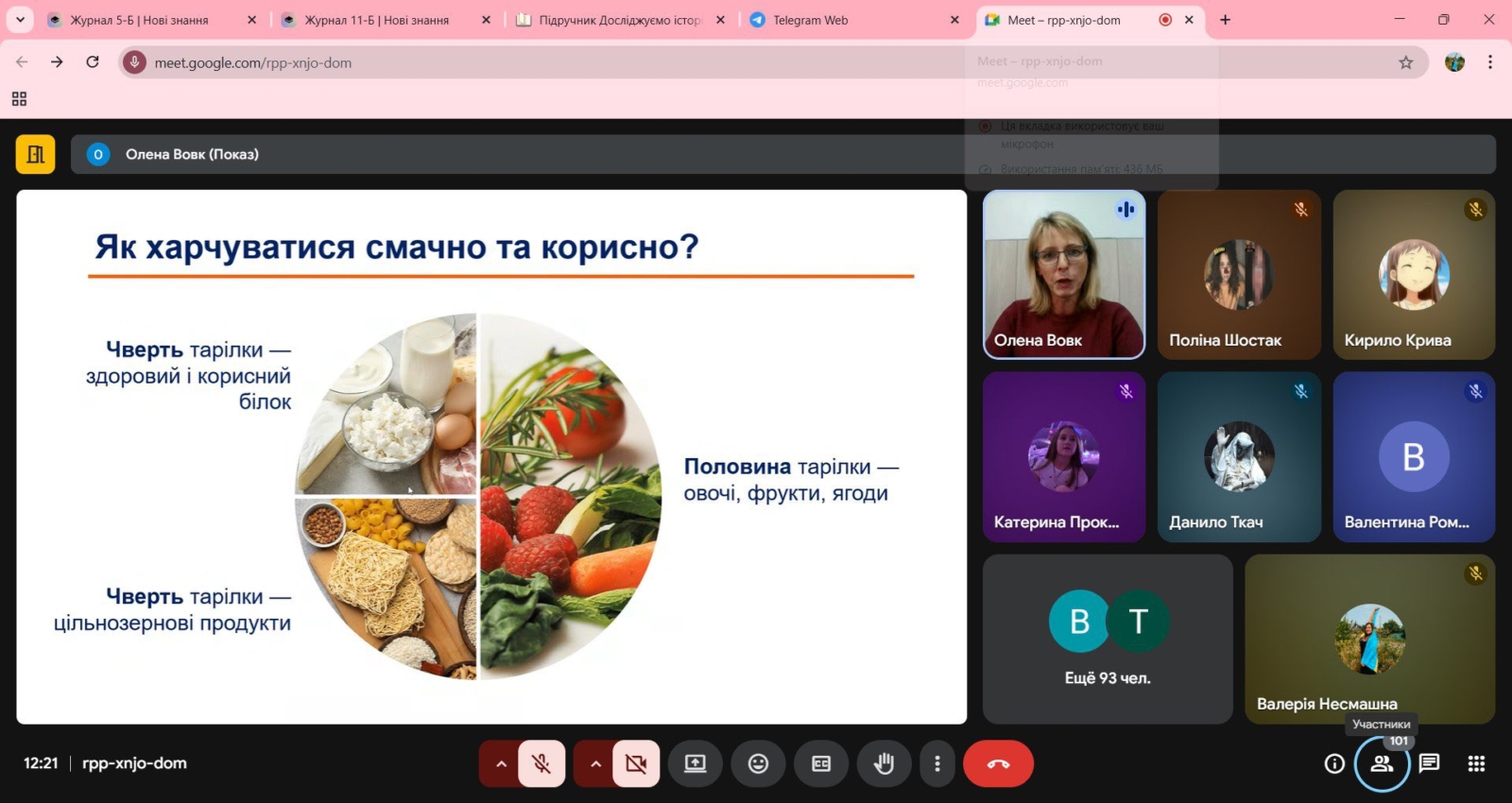Show participants list with 101 badge
This screenshot has width=1512, height=803.
[x=1382, y=763]
